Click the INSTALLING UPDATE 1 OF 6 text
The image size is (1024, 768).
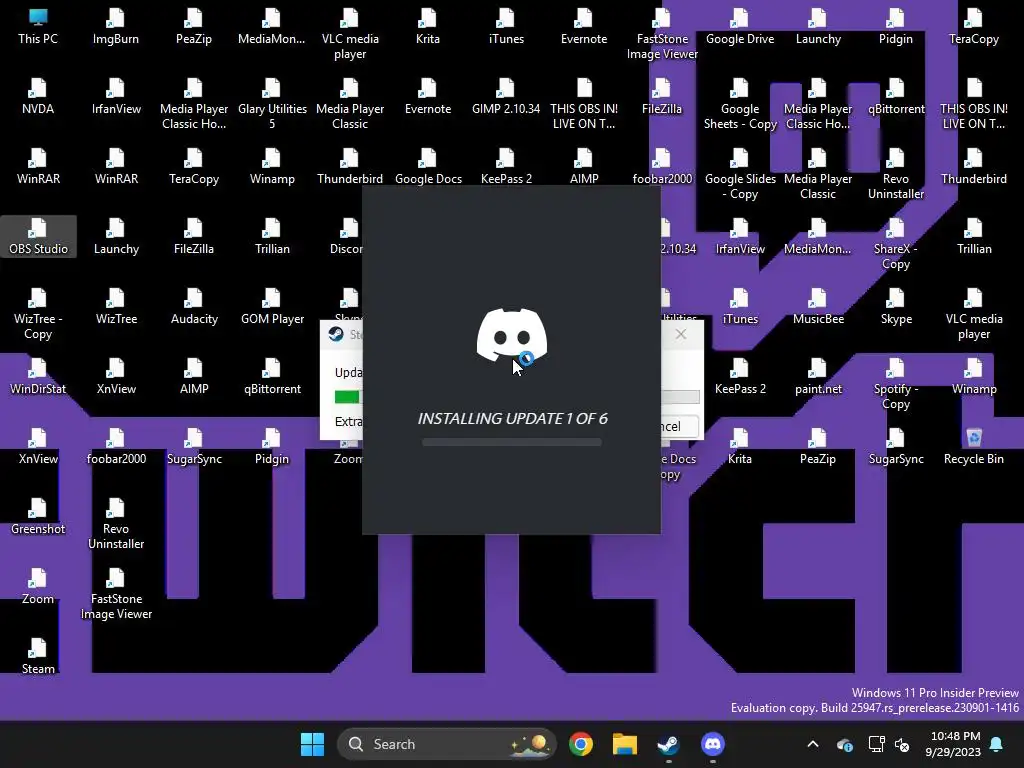point(513,419)
